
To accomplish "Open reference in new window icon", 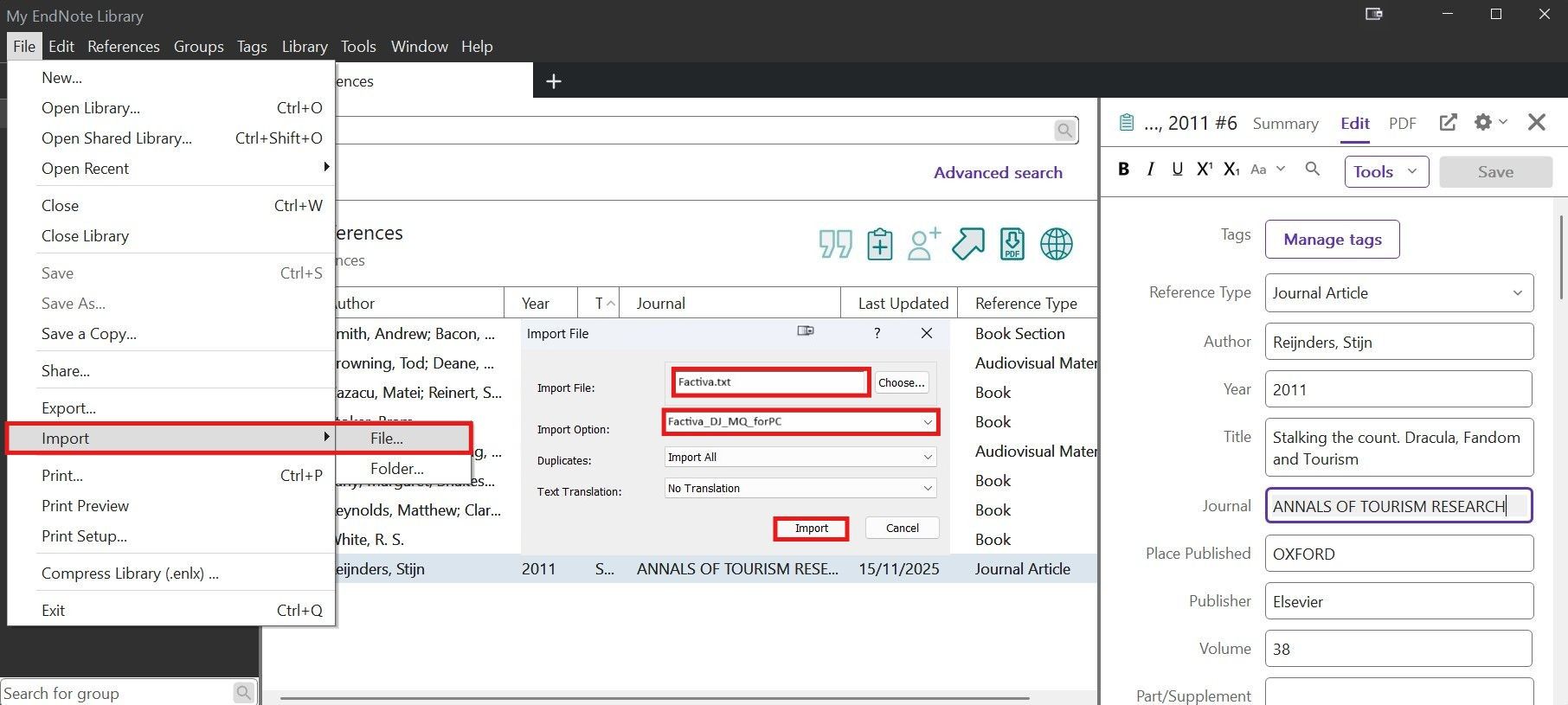I will point(1448,123).
